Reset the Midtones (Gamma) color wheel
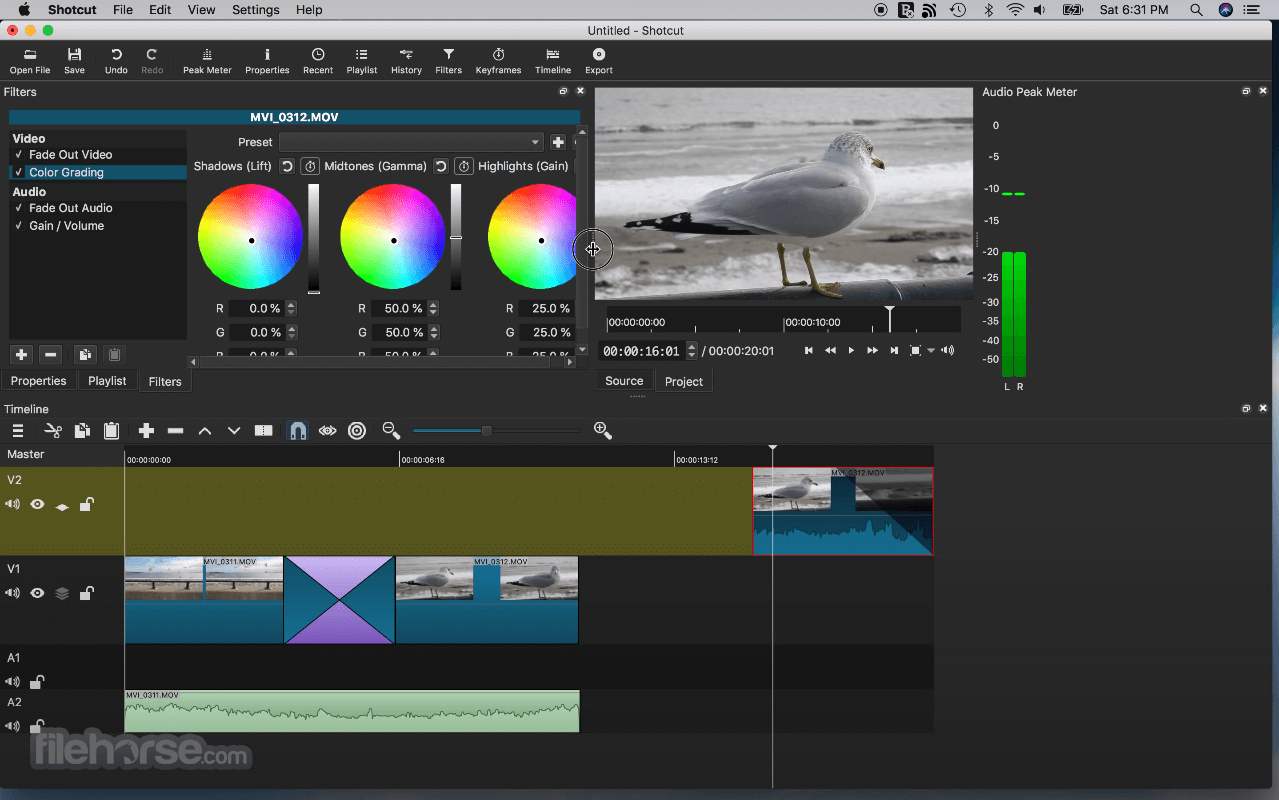This screenshot has height=800, width=1279. (440, 166)
